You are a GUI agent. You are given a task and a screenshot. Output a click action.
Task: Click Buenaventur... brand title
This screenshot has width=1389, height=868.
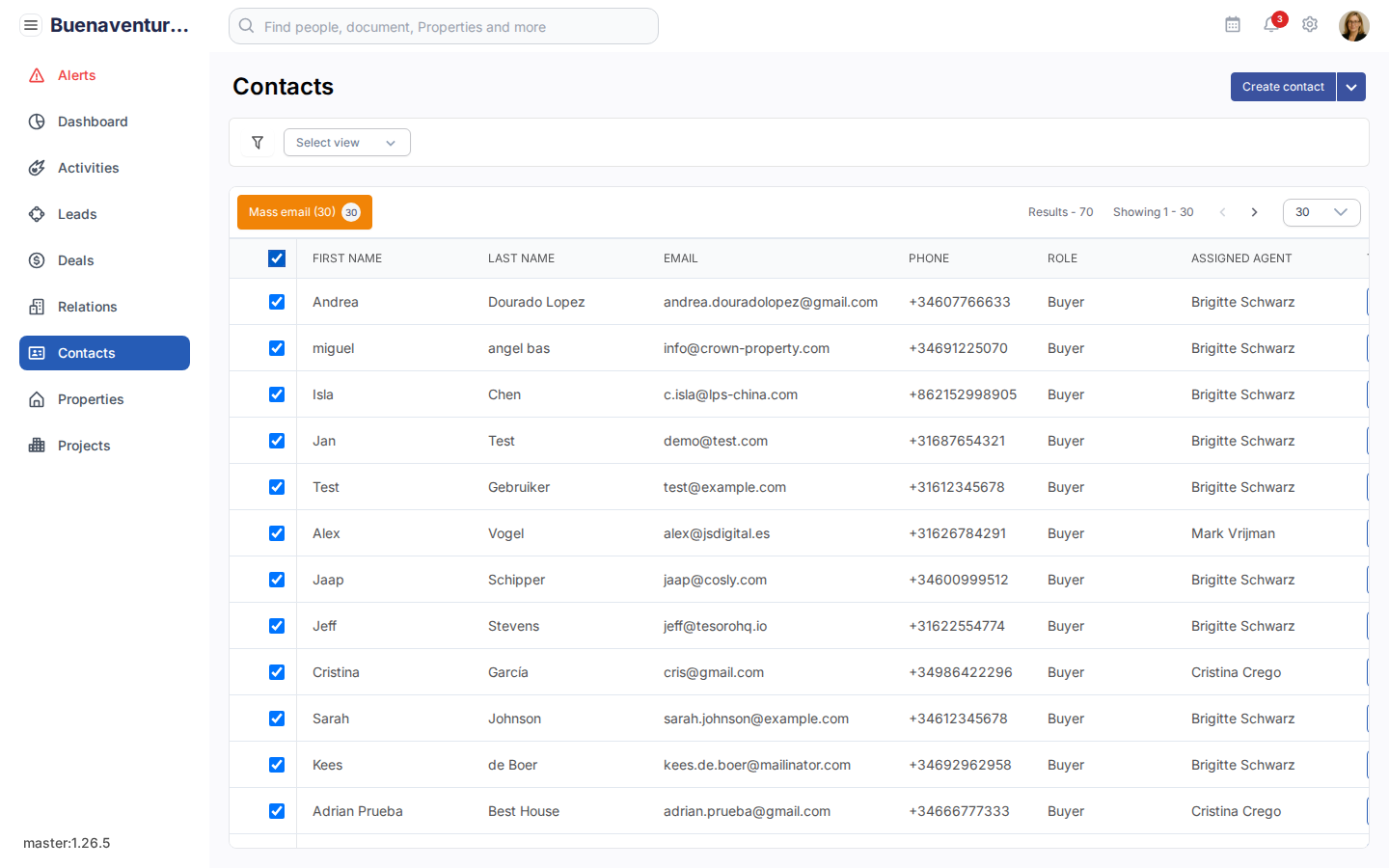[120, 25]
